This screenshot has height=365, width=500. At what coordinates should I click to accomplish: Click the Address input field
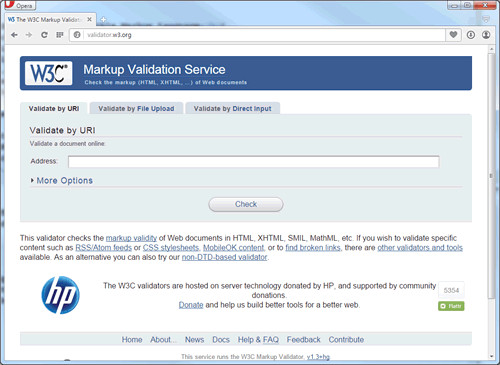254,162
